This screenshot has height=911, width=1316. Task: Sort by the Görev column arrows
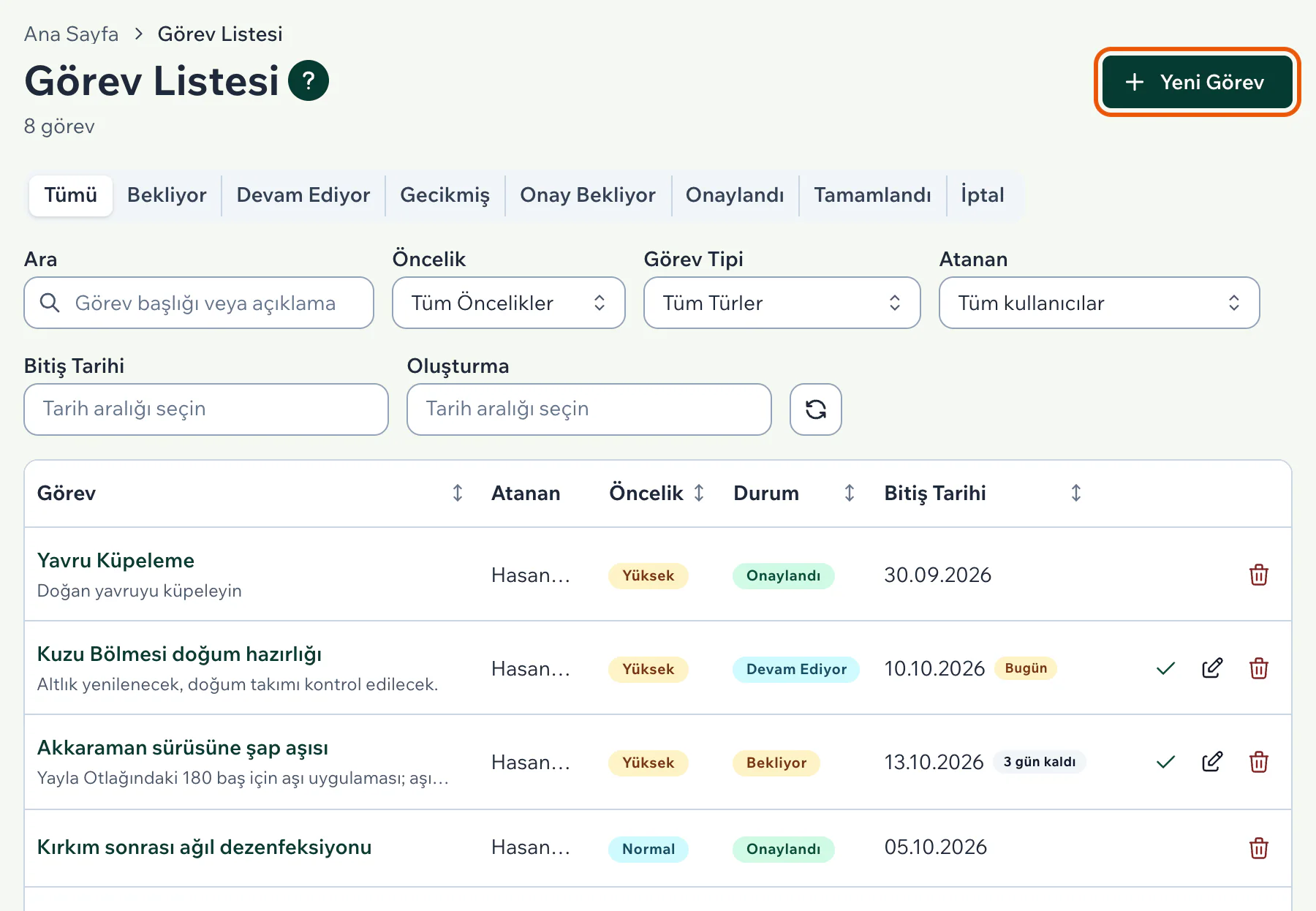(458, 494)
